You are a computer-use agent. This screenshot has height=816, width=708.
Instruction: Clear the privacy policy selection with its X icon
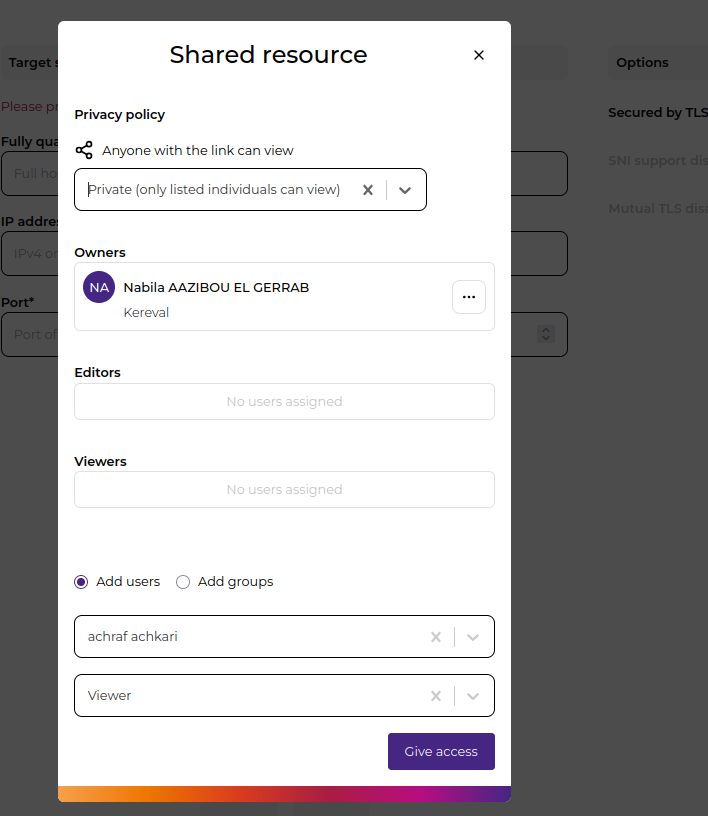pyautogui.click(x=367, y=189)
